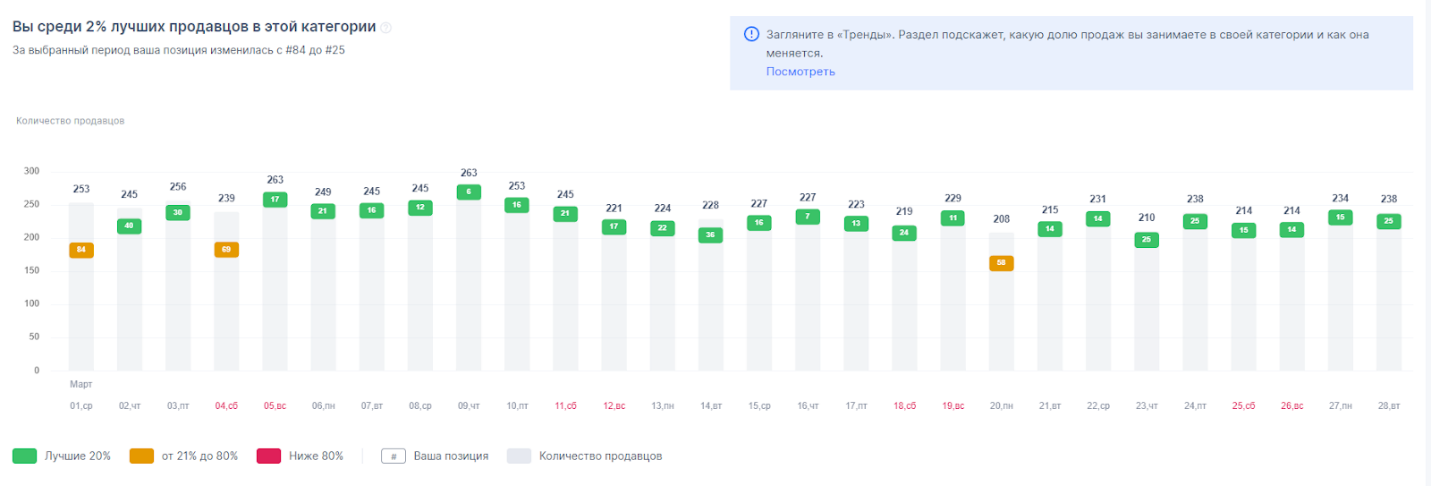Select the green position badge 6 on 09,чт
This screenshot has height=486, width=1431.
[x=469, y=192]
